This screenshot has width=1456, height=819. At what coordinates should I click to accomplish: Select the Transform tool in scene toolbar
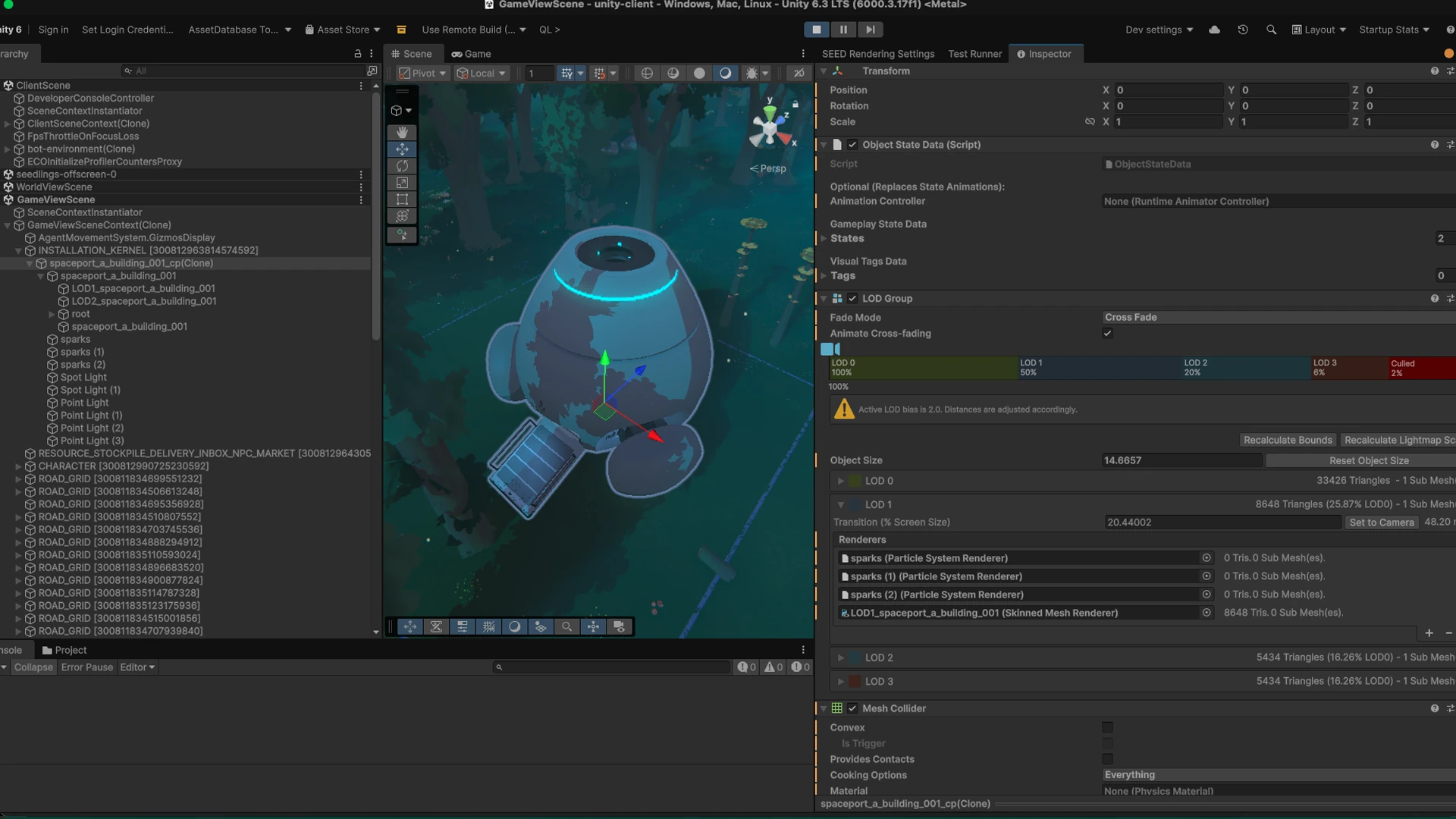pyautogui.click(x=402, y=217)
